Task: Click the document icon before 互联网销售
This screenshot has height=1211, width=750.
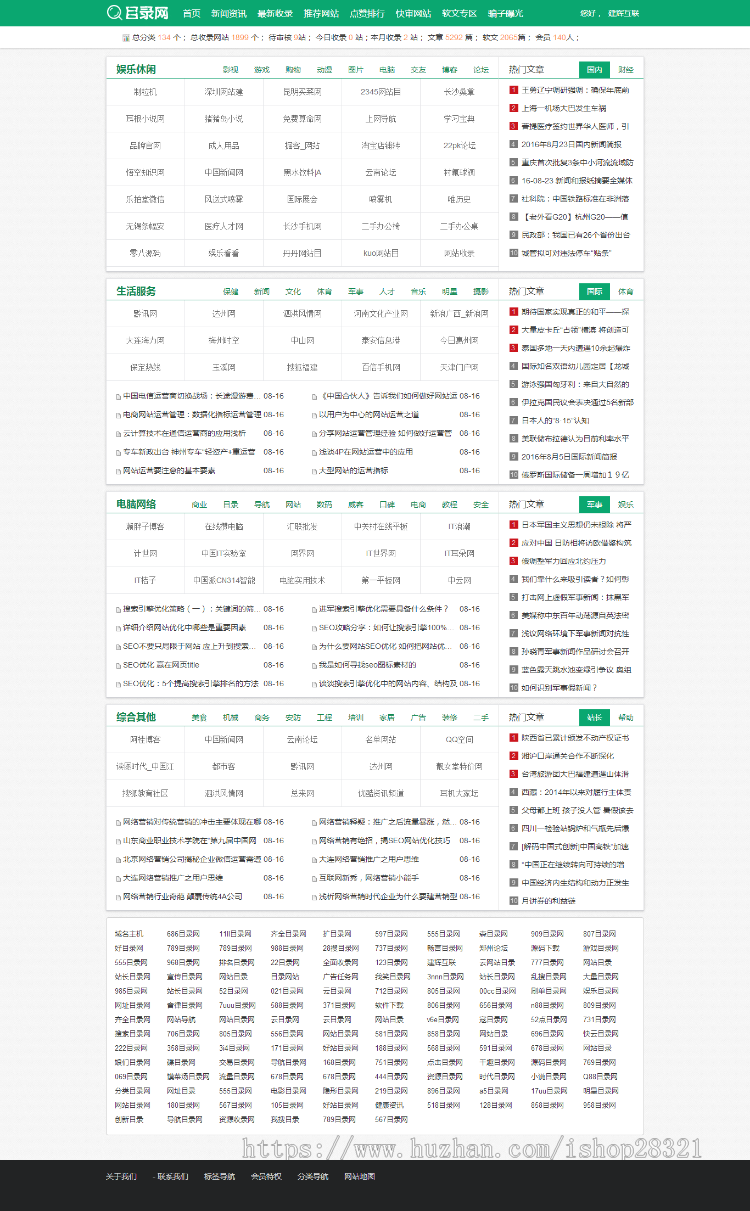Action: pos(312,877)
